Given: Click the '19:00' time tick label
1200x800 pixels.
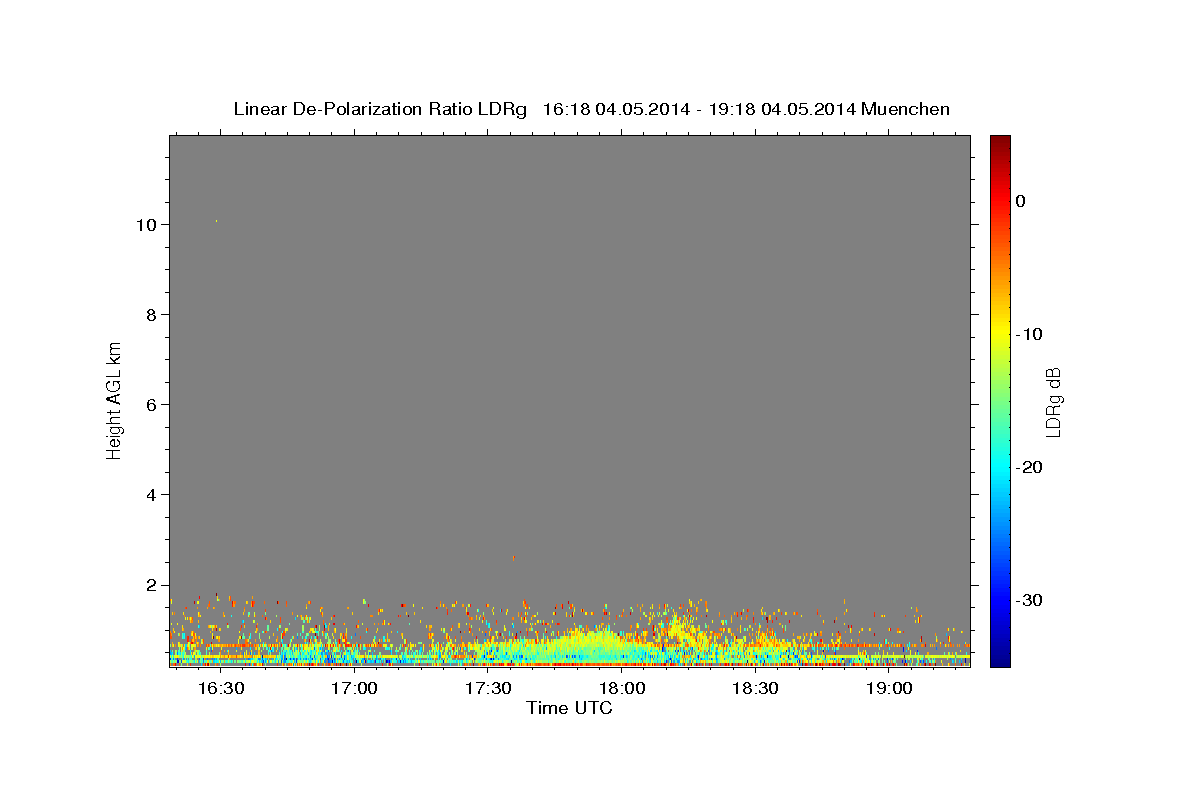Looking at the screenshot, I should point(888,689).
